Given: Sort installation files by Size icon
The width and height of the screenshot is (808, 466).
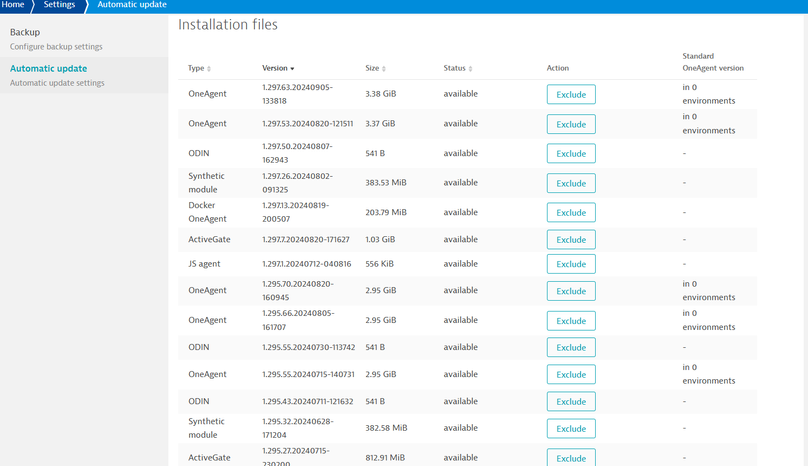Looking at the screenshot, I should click(x=384, y=68).
